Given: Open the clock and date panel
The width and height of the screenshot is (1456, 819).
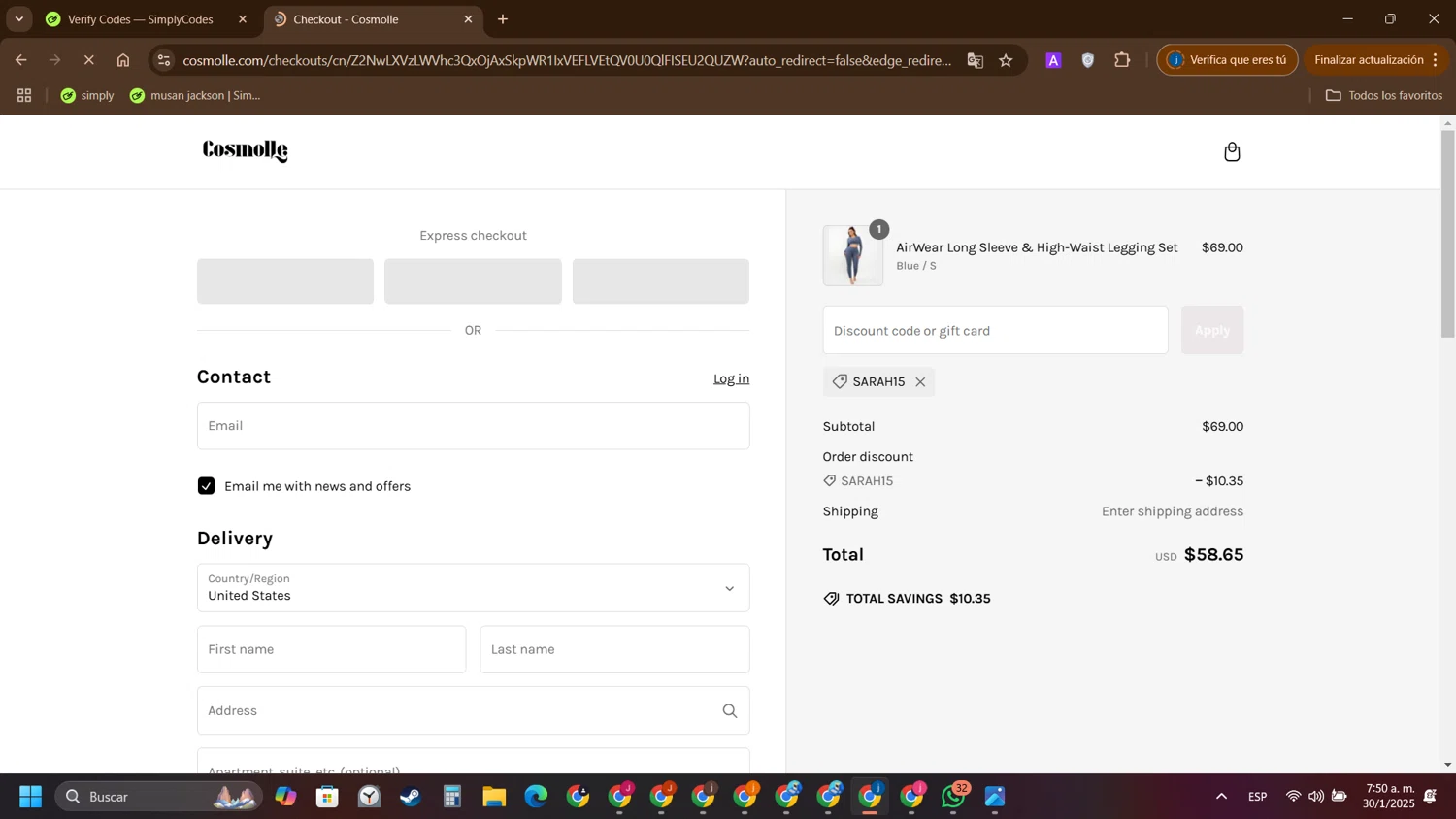Looking at the screenshot, I should (1389, 796).
